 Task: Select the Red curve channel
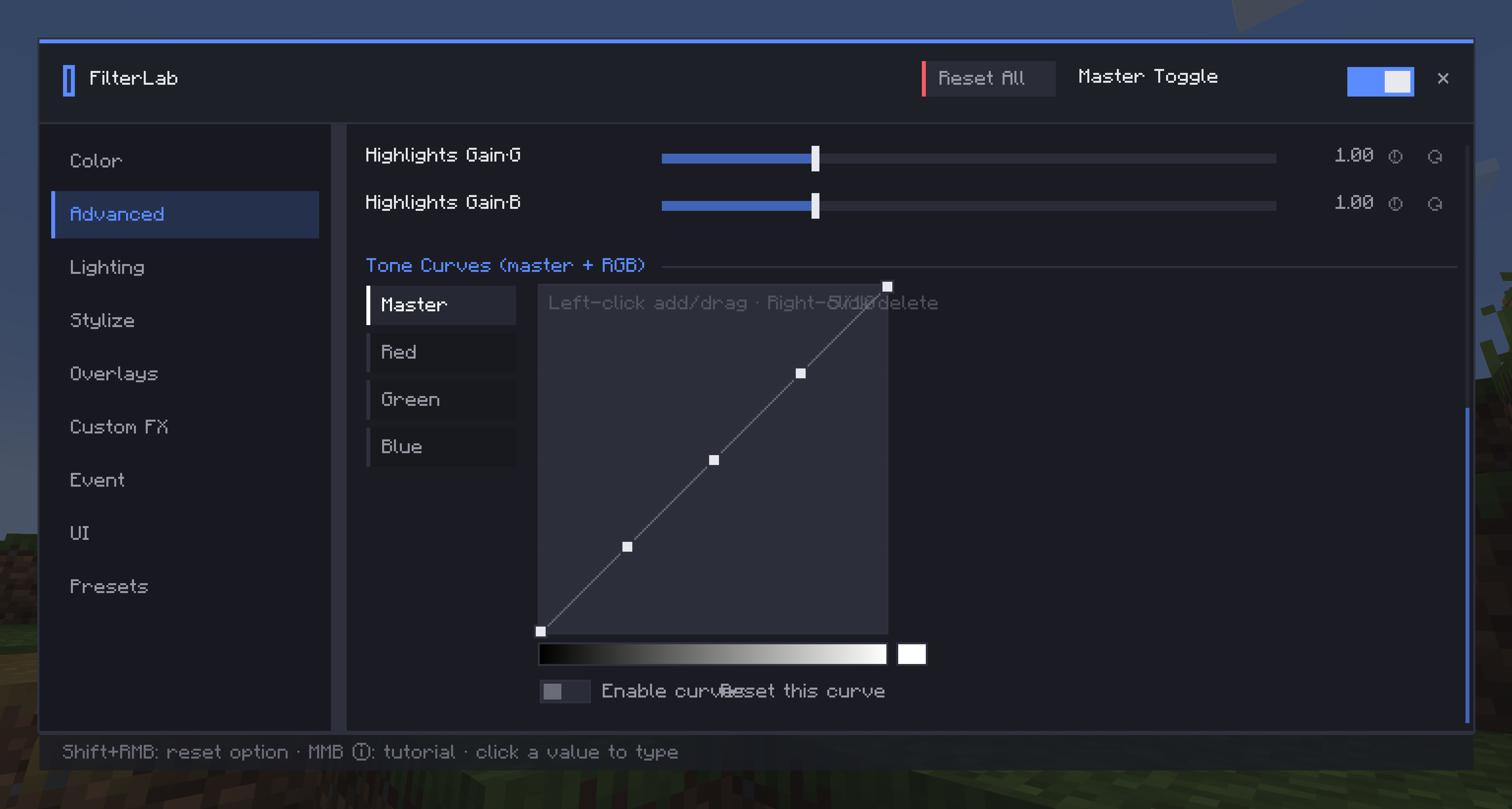coord(441,352)
